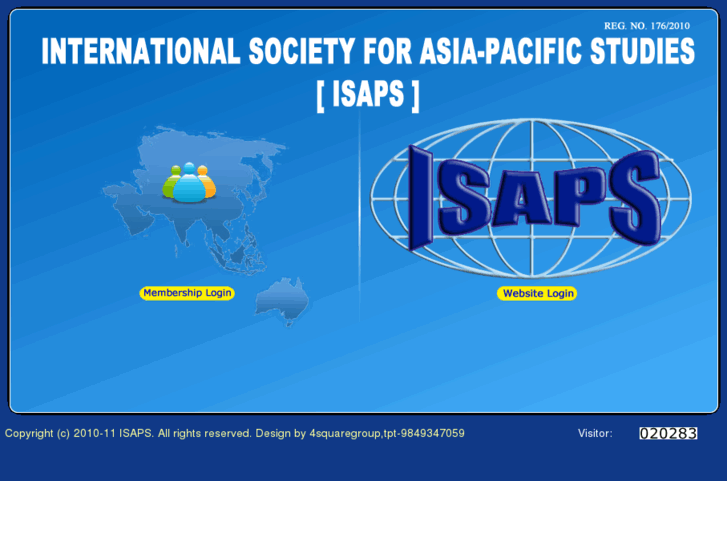The height and width of the screenshot is (545, 727).
Task: Open the Website Login button
Action: pyautogui.click(x=537, y=294)
